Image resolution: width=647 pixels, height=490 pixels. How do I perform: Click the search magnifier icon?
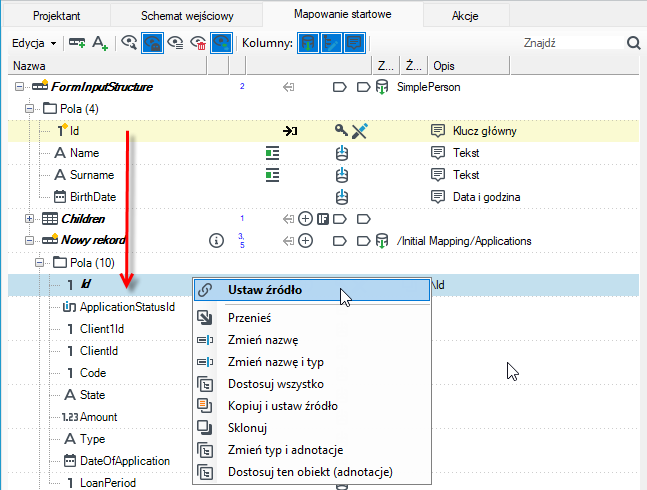pos(633,42)
